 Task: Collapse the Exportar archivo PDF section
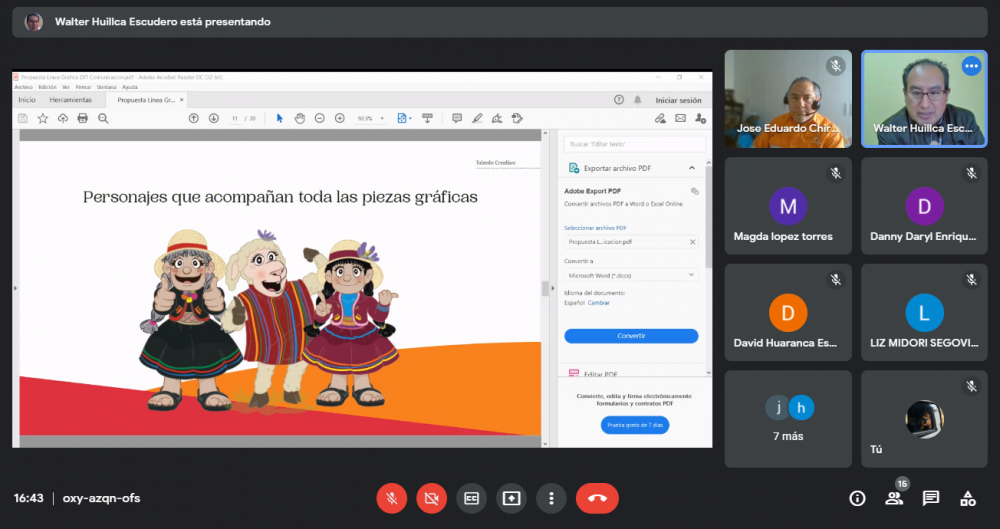tap(691, 168)
